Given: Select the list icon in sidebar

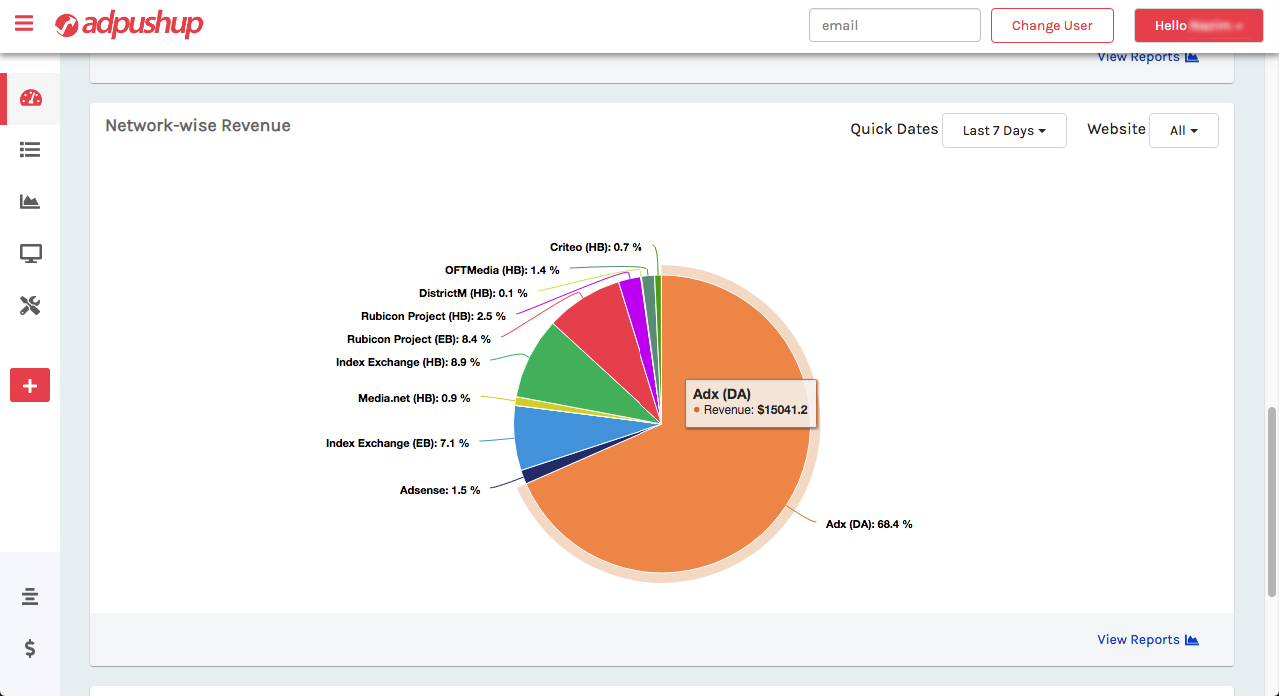Looking at the screenshot, I should pyautogui.click(x=30, y=150).
